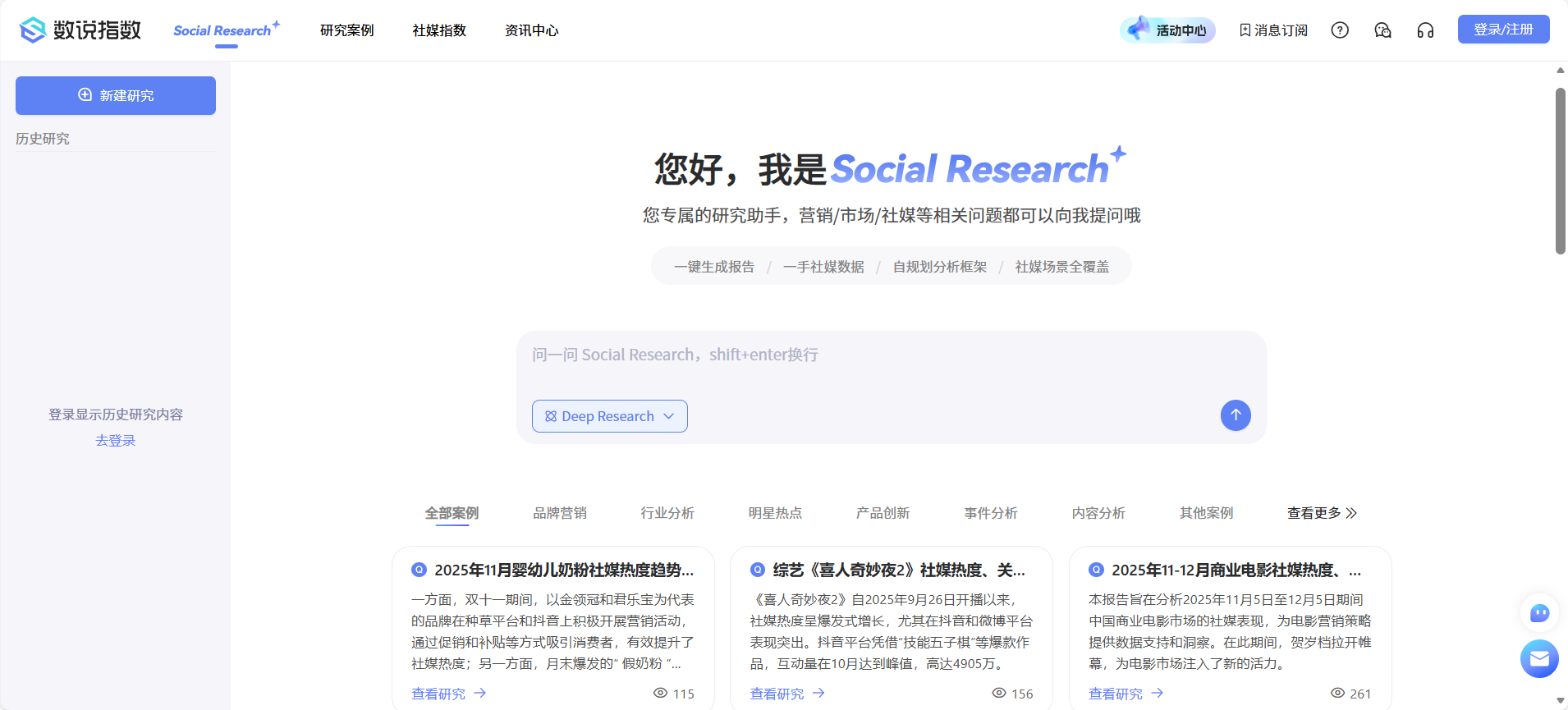This screenshot has height=710, width=1568.
Task: Select the 品牌营销 tab
Action: [x=560, y=513]
